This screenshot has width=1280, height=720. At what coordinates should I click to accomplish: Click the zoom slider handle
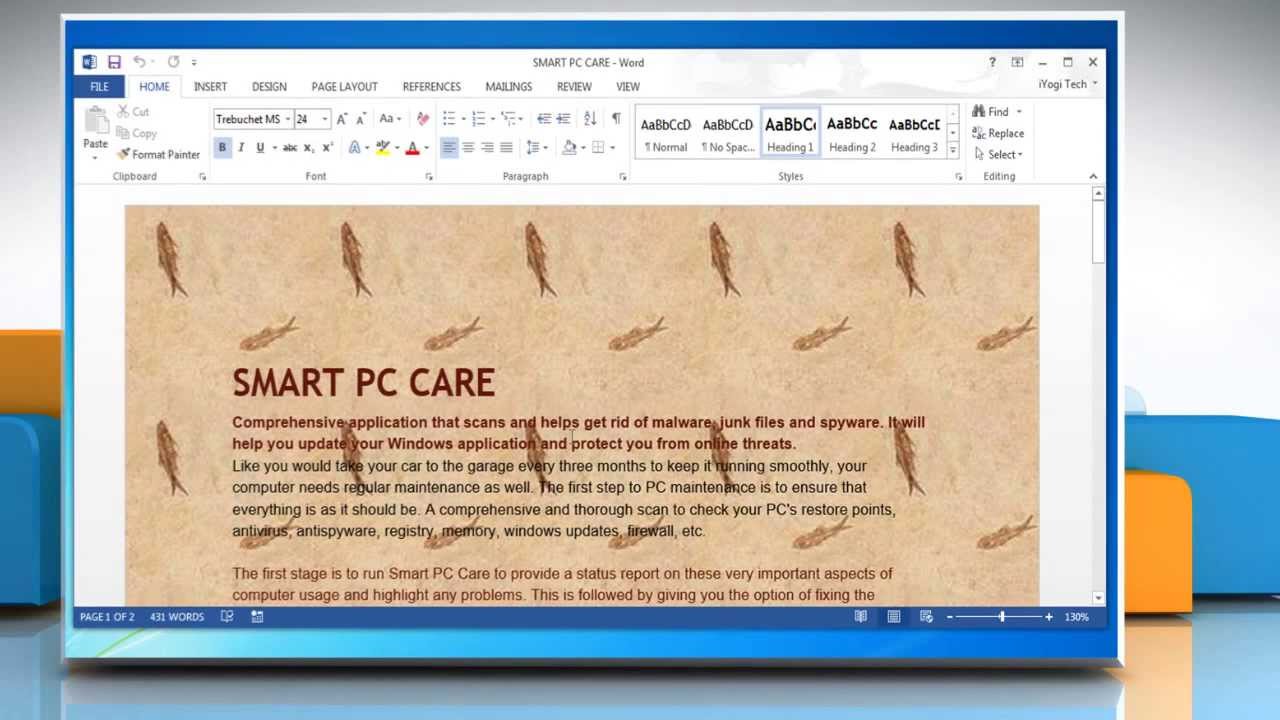point(1001,617)
